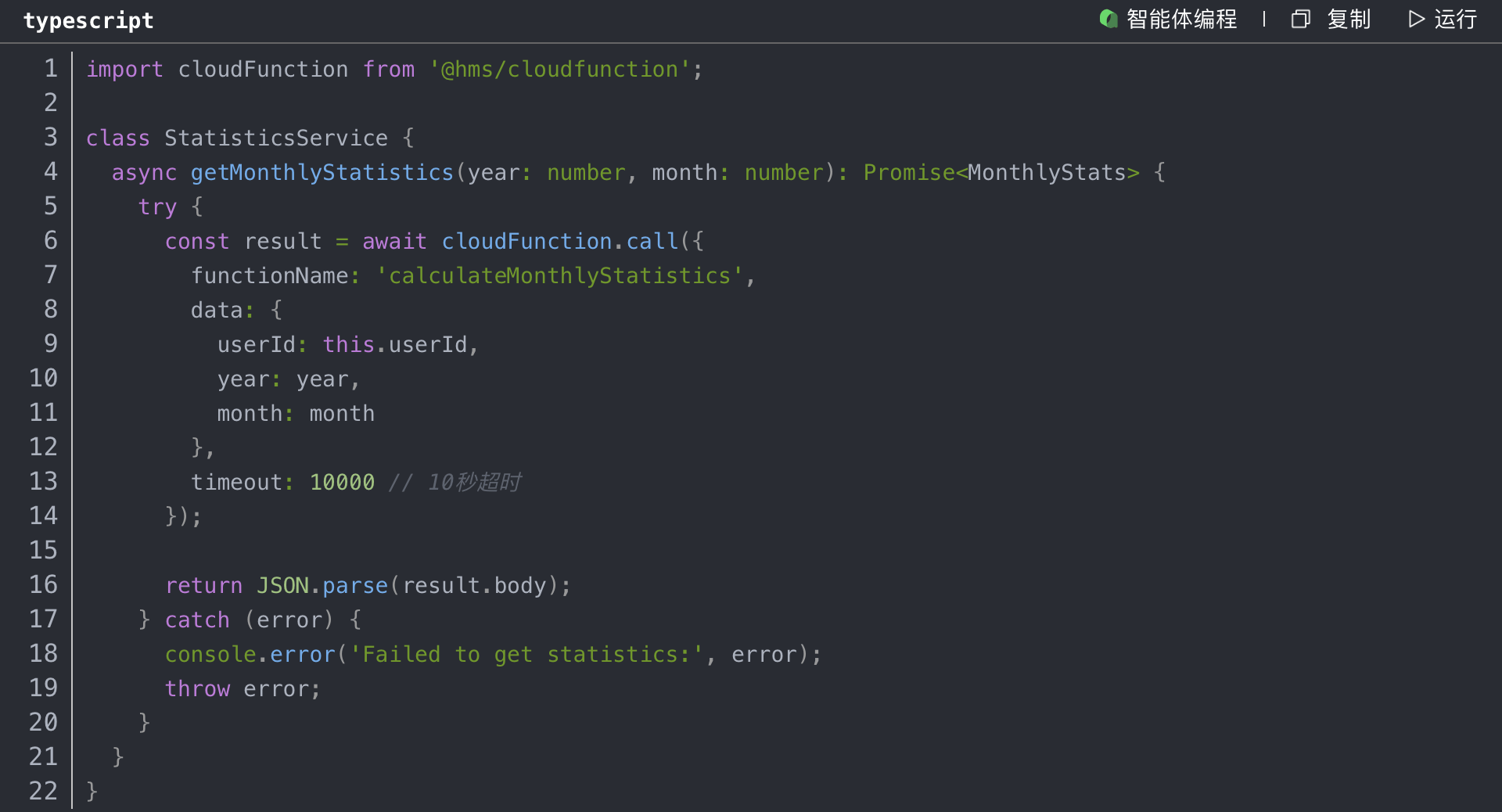The height and width of the screenshot is (812, 1502).
Task: Click JSON.parse call on return line
Action: pos(322,586)
